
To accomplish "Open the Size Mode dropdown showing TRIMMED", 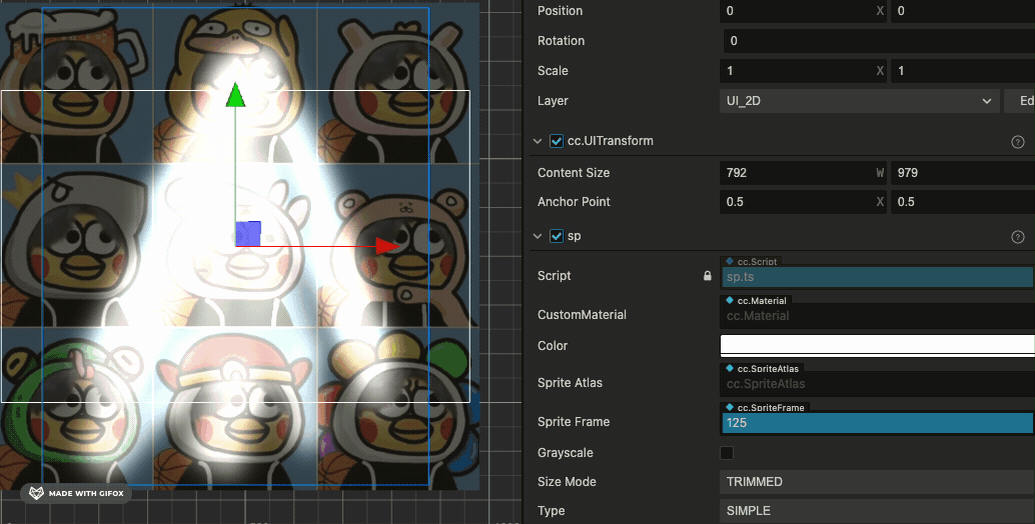I will [877, 482].
